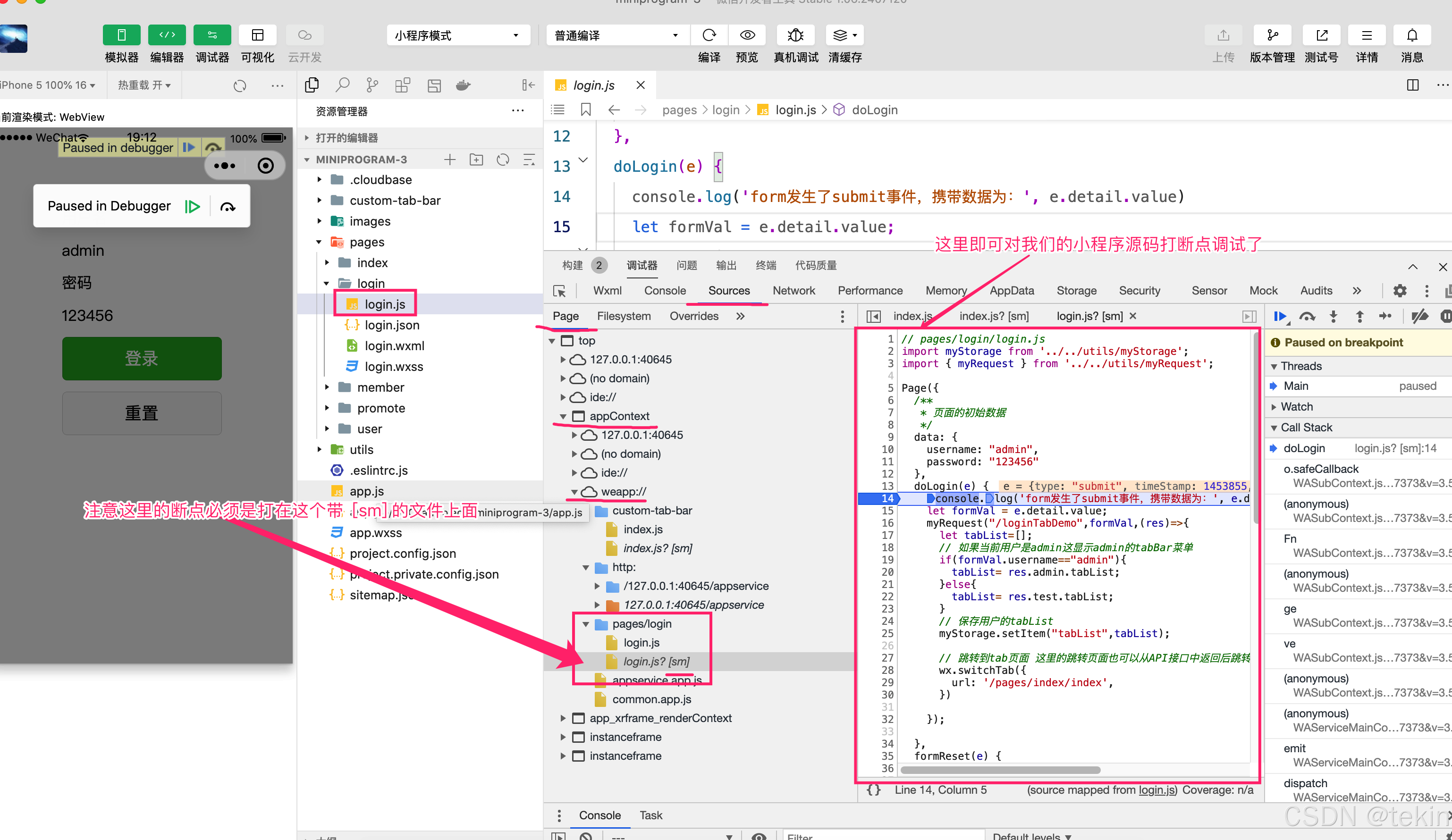Toggle the 可视化 visual panel button
Screen dimensions: 1452x840
tap(258, 35)
